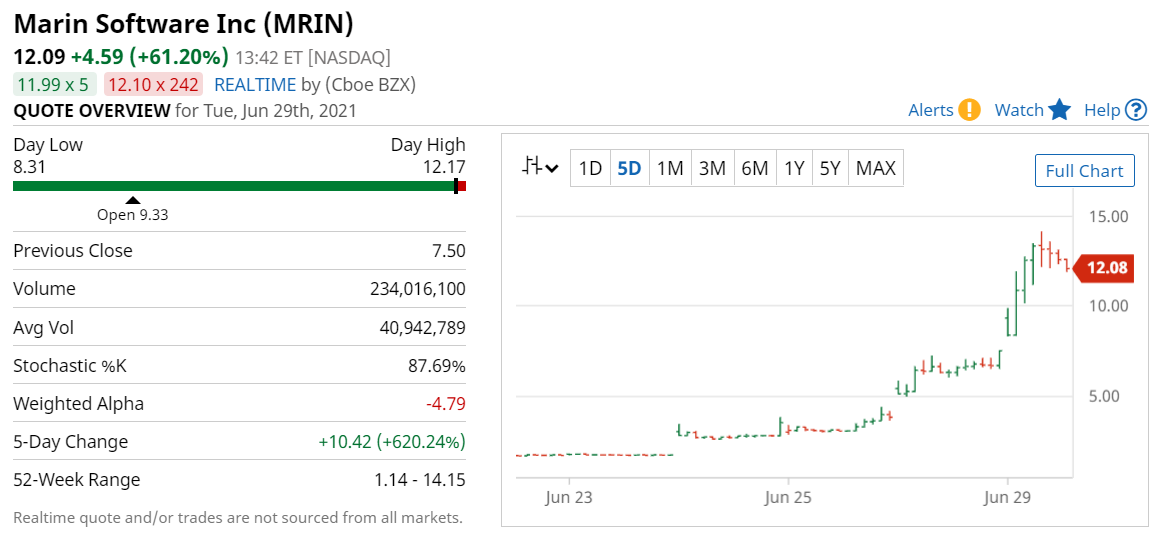1159x534 pixels.
Task: Click the Weighted Alpha row label
Action: pos(78,404)
